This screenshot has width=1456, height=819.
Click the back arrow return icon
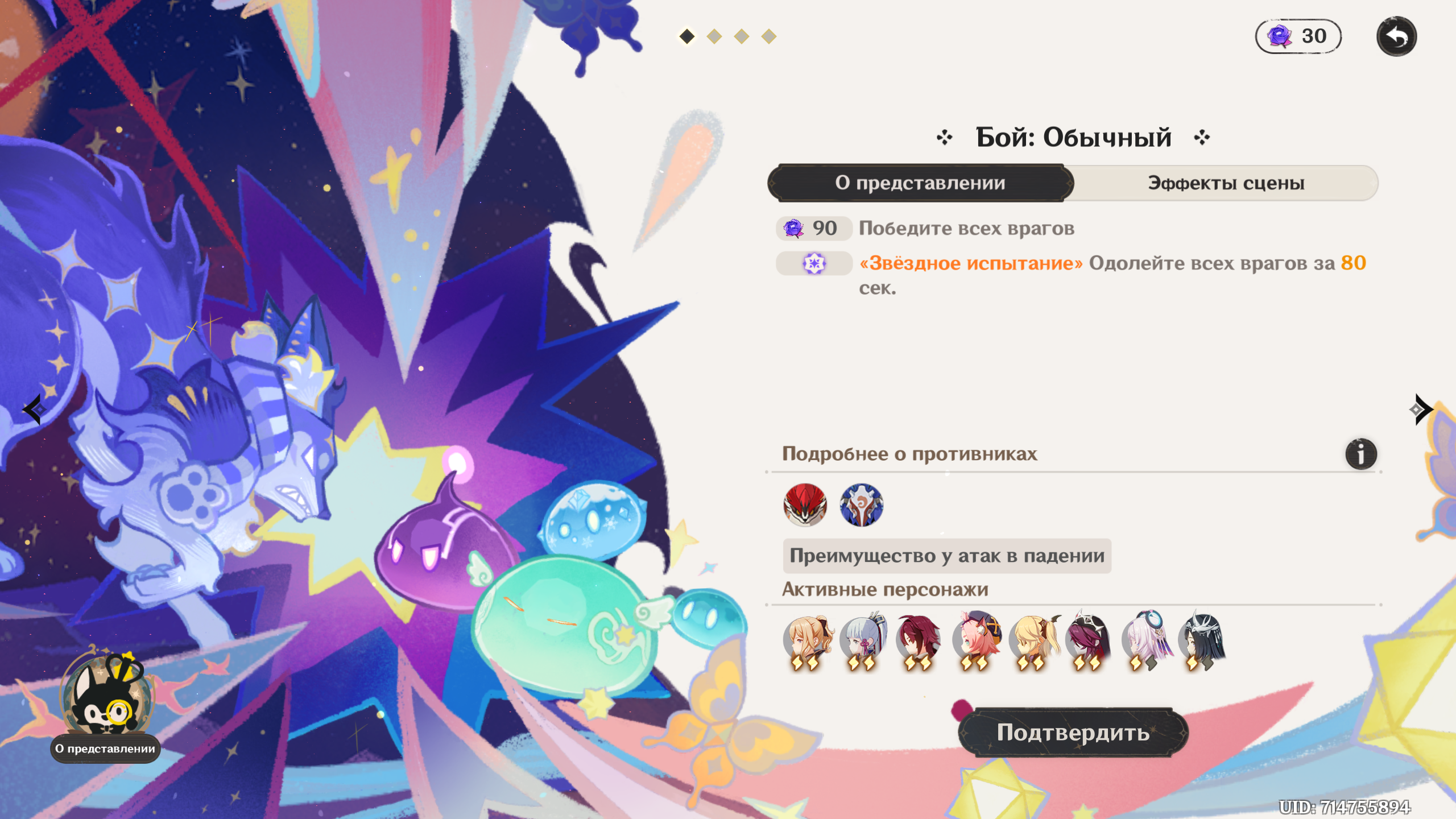[x=1396, y=36]
